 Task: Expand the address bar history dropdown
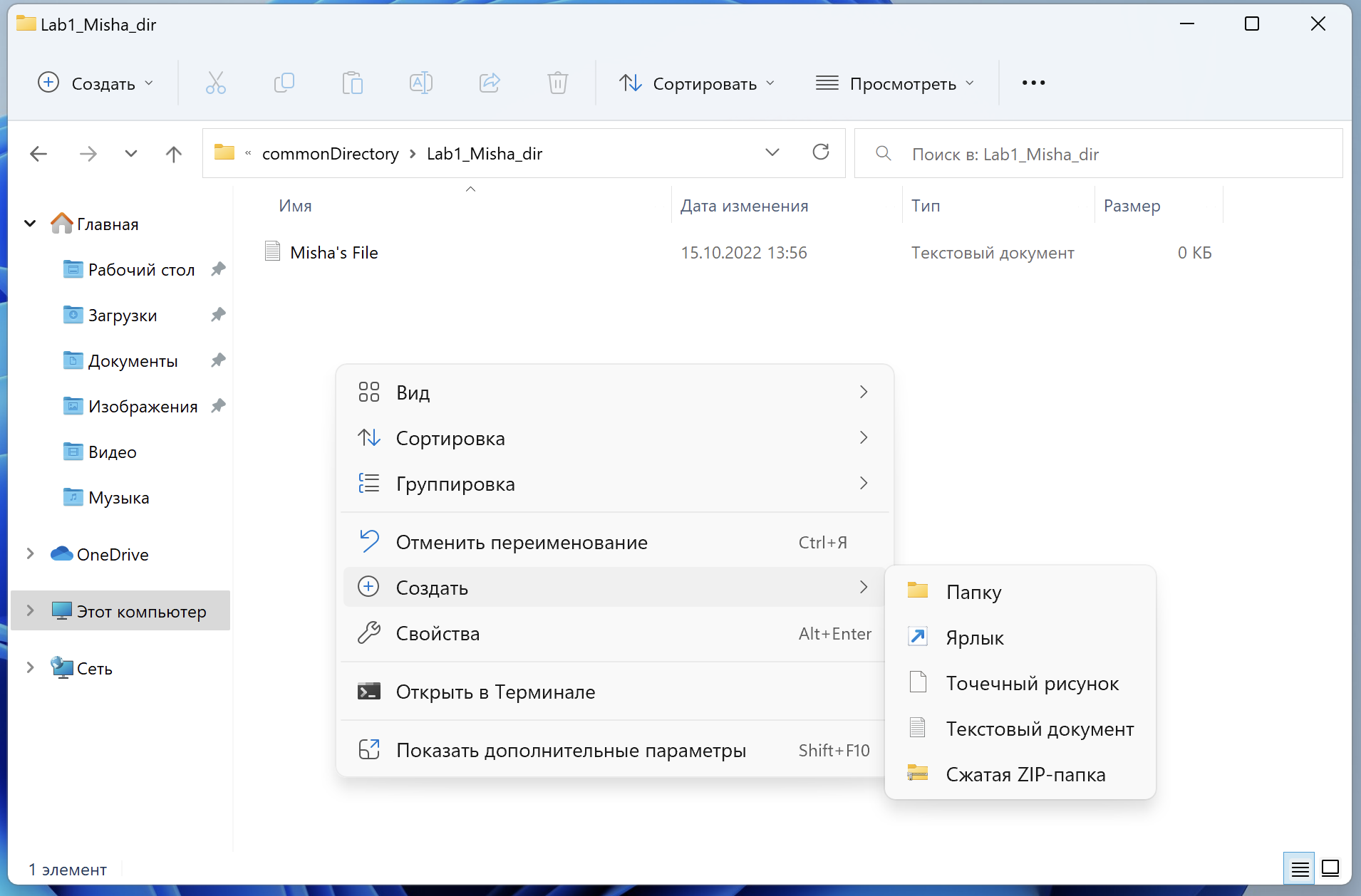pos(772,152)
